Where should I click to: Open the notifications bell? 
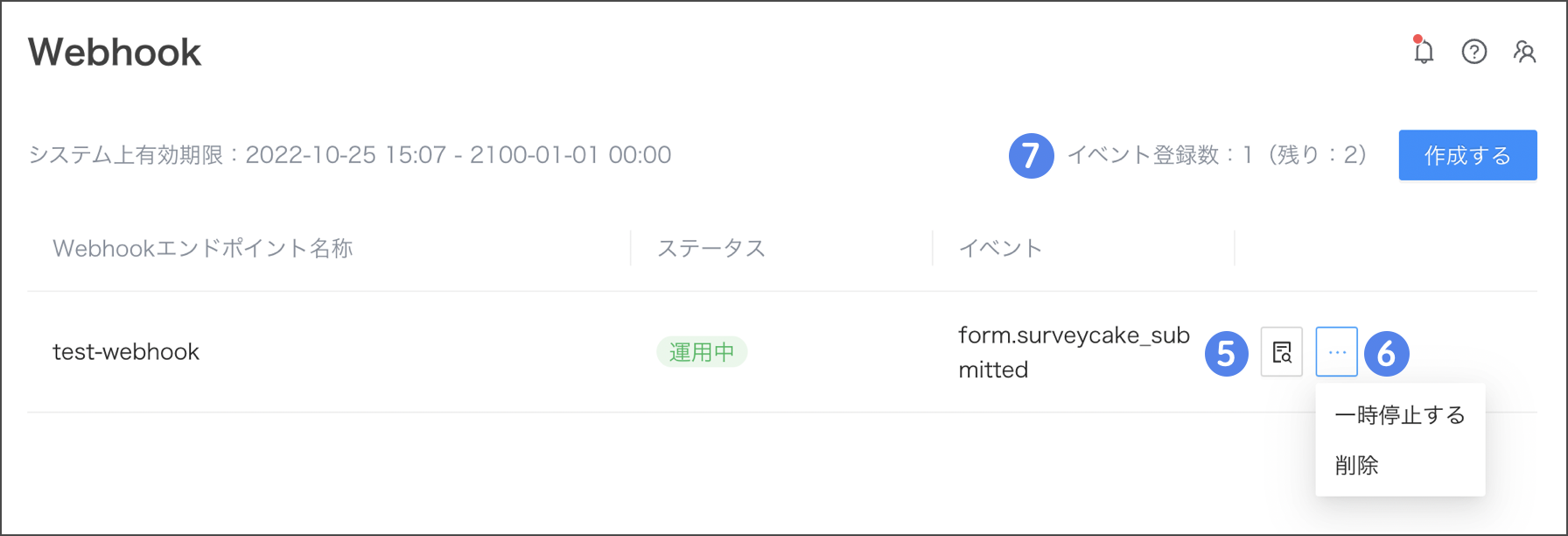(x=1424, y=53)
